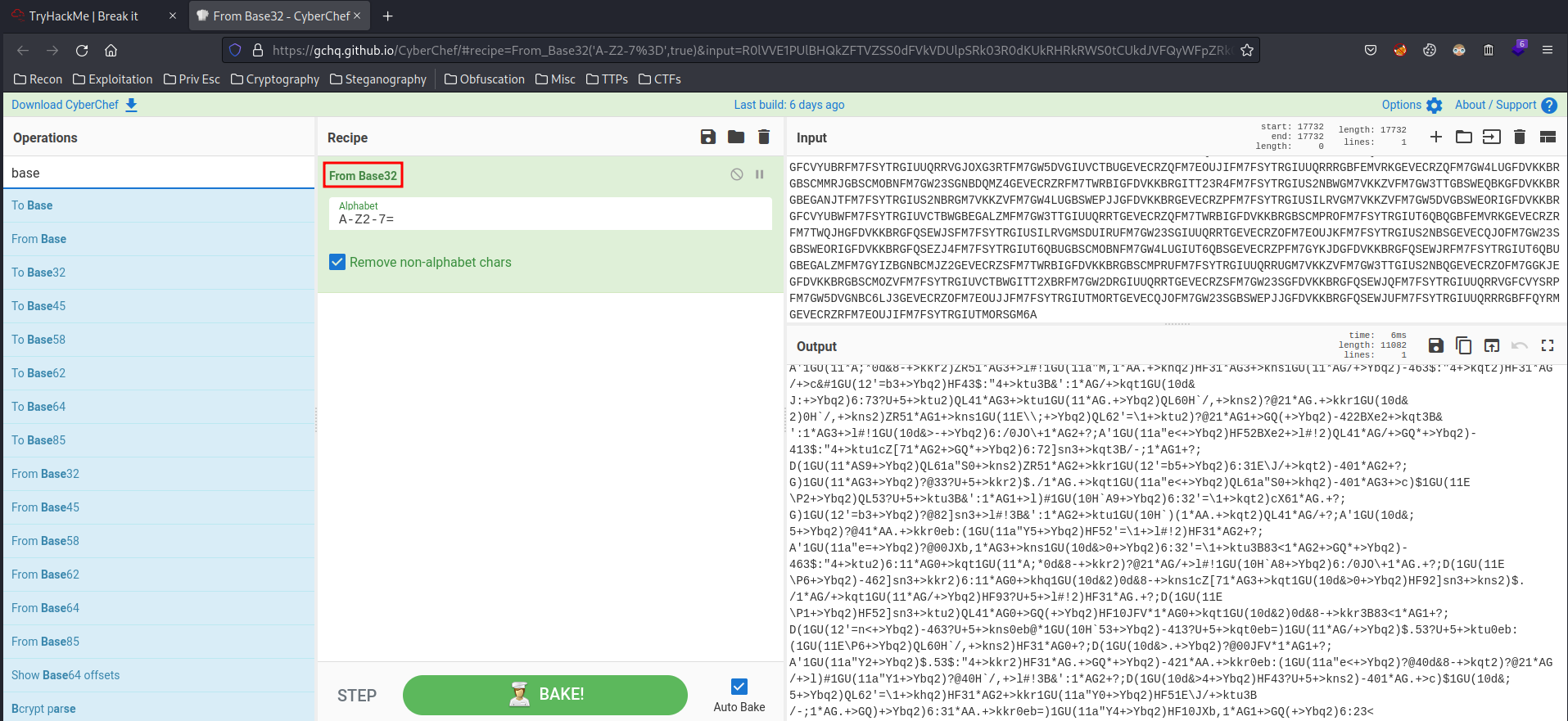The image size is (1568, 721).
Task: Click the browser address bar URL
Action: 751,51
